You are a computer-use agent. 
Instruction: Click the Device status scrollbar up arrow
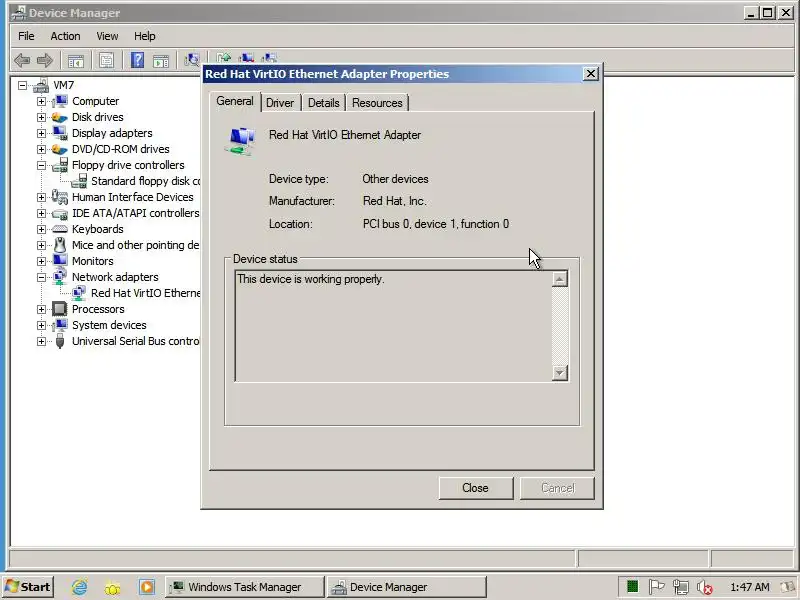pyautogui.click(x=560, y=279)
